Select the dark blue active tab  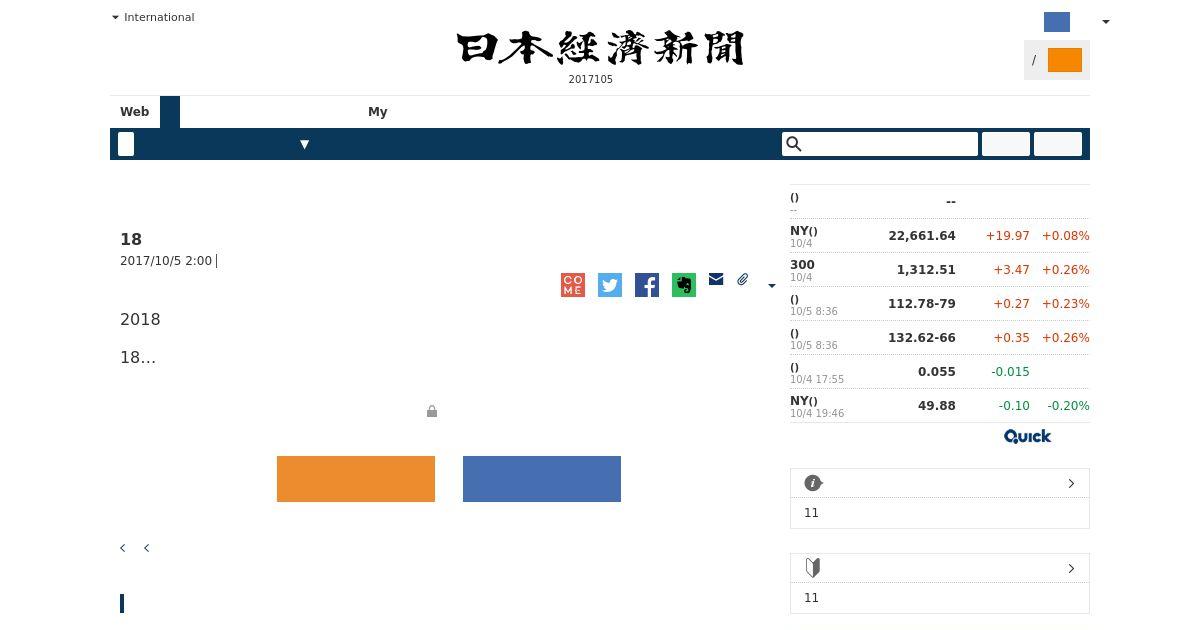tap(170, 112)
